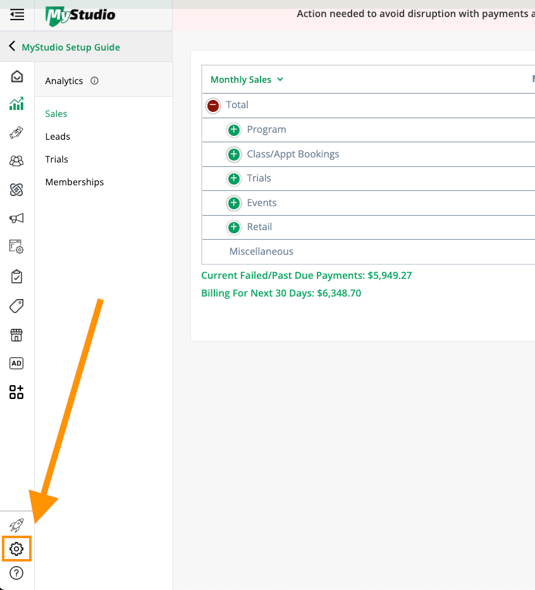
Task: Select Leads in Analytics menu
Action: click(x=58, y=137)
